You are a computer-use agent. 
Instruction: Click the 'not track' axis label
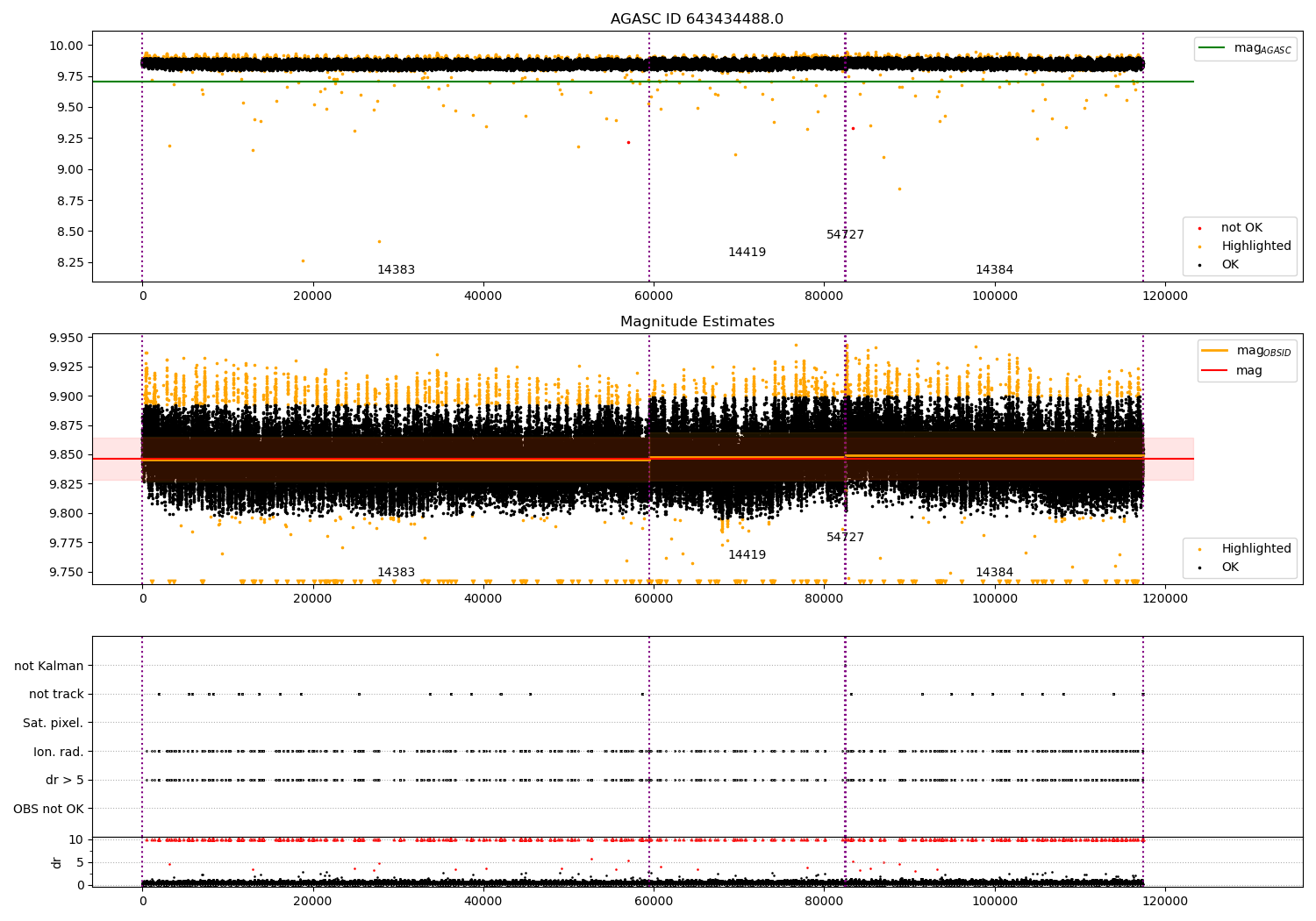pyautogui.click(x=56, y=694)
